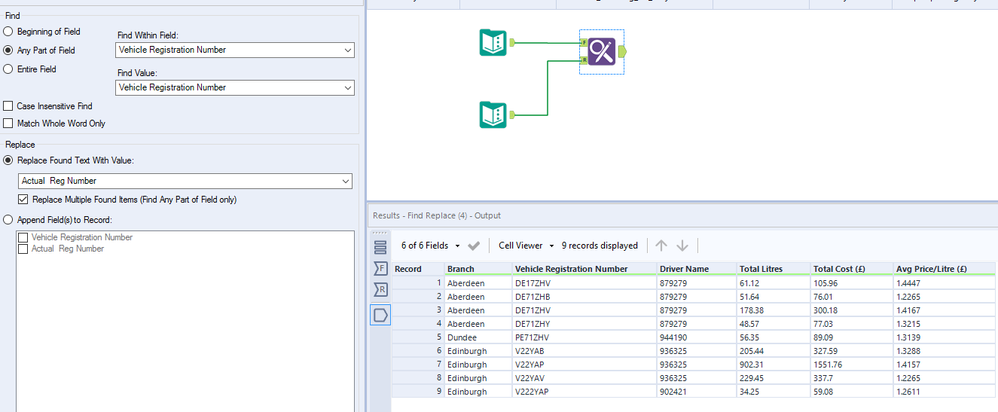Click the Total Cost (£) column header
This screenshot has width=998, height=412.
(x=852, y=269)
